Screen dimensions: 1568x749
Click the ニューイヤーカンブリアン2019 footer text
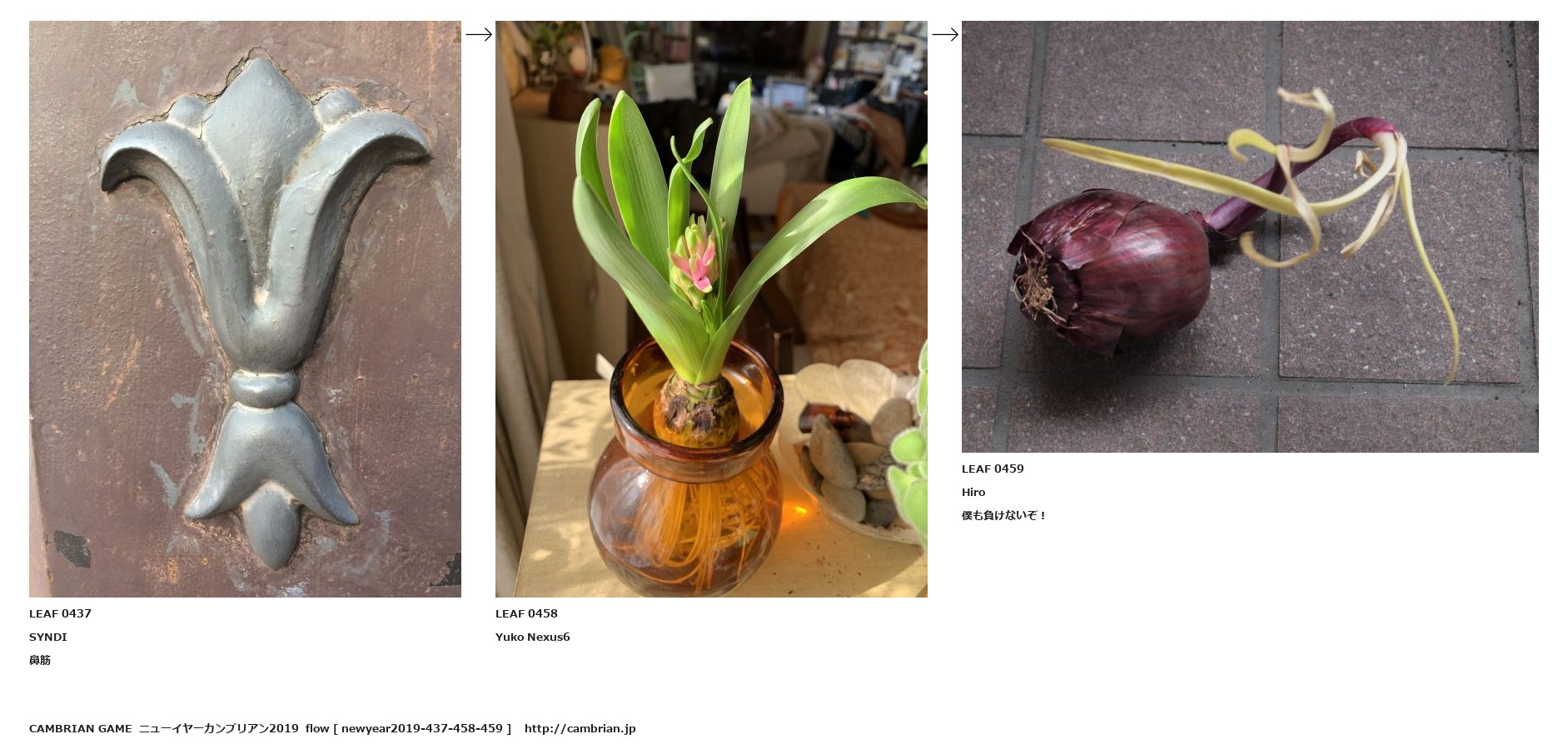(219, 728)
